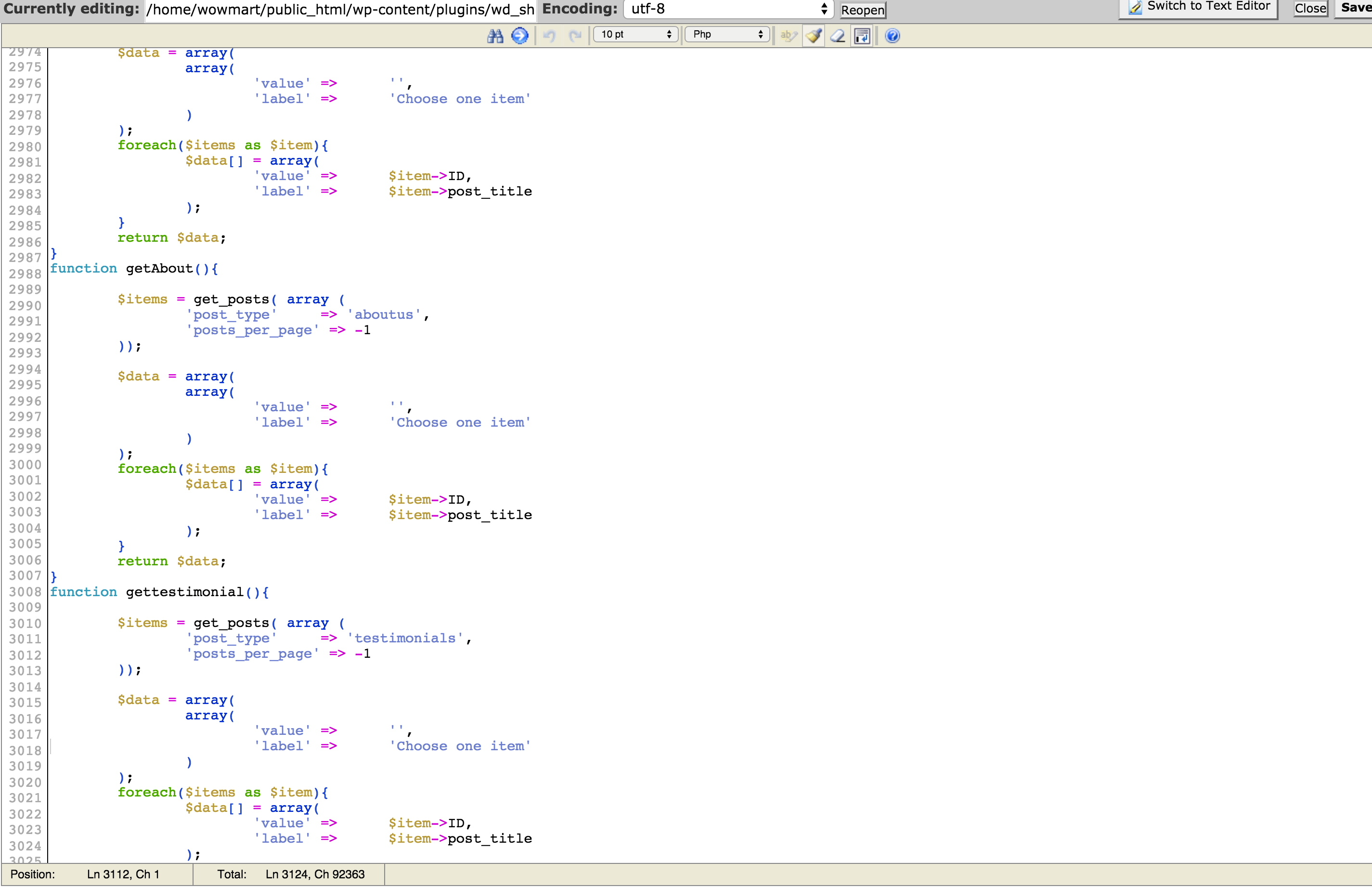Open the utf-8 encoding dropdown

coord(728,9)
